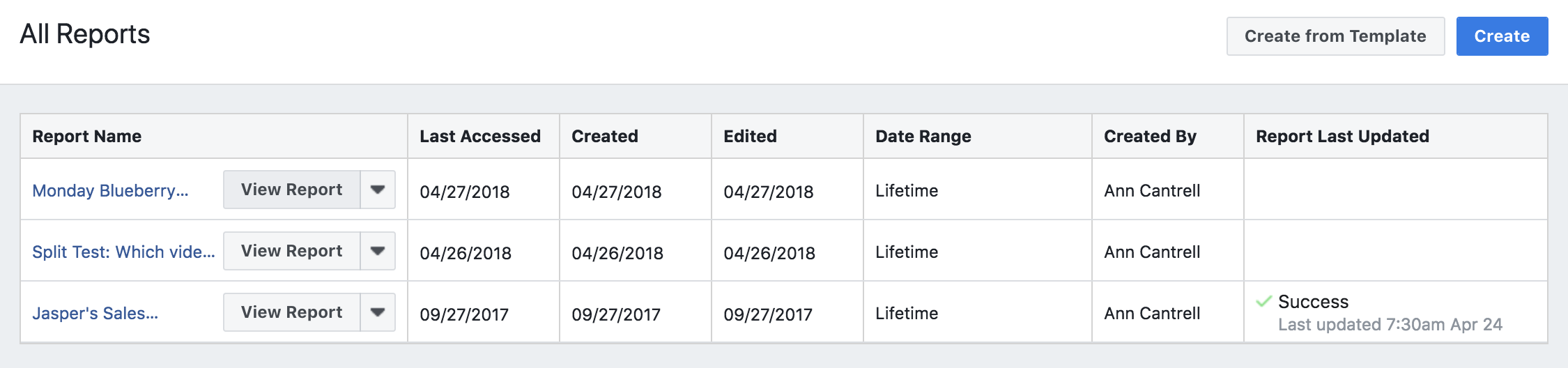Click Report Last Updated column header
1568x368 pixels.
1342,137
